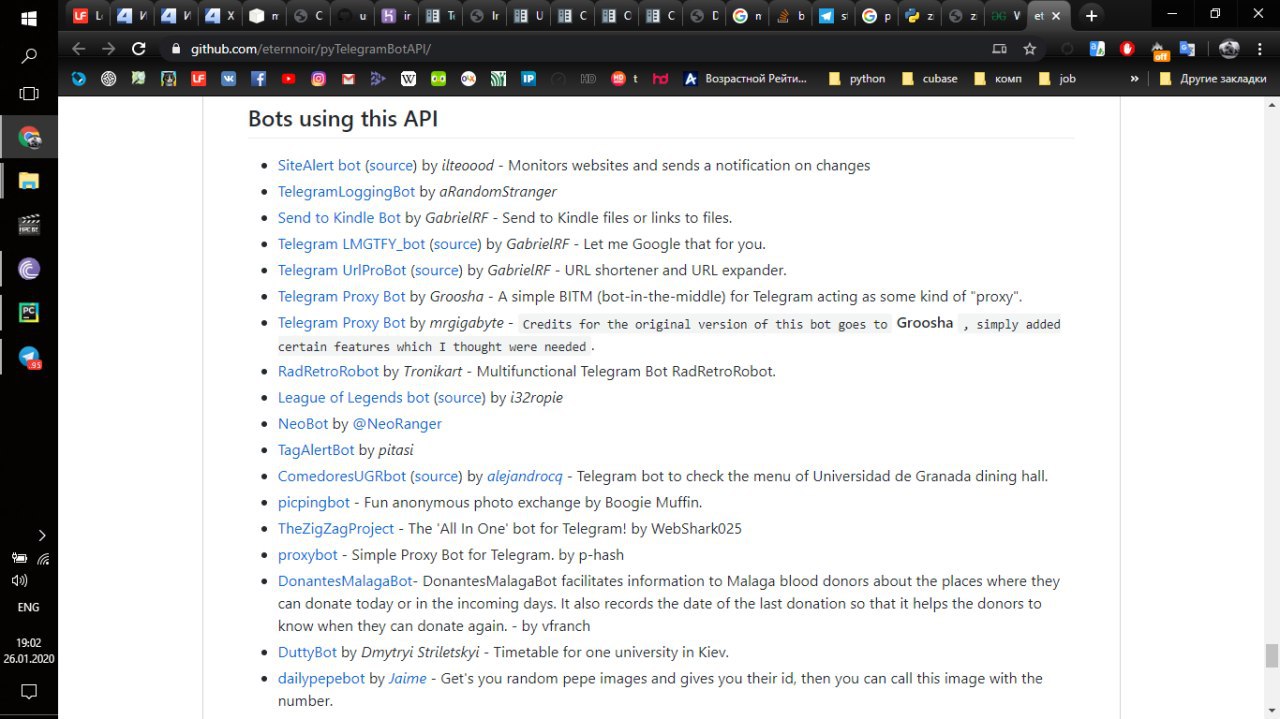Switch to the Telegram tab

point(833,16)
